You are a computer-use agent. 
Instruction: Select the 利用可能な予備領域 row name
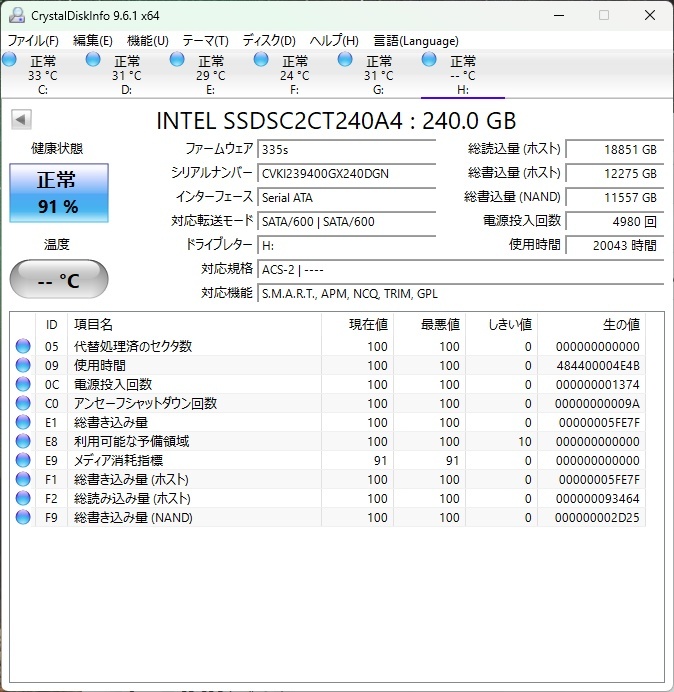[131, 441]
